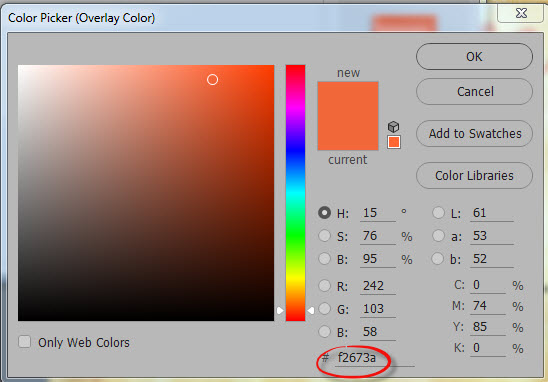This screenshot has height=382, width=548.
Task: Click the Lab b field showing 52
Action: [492, 259]
